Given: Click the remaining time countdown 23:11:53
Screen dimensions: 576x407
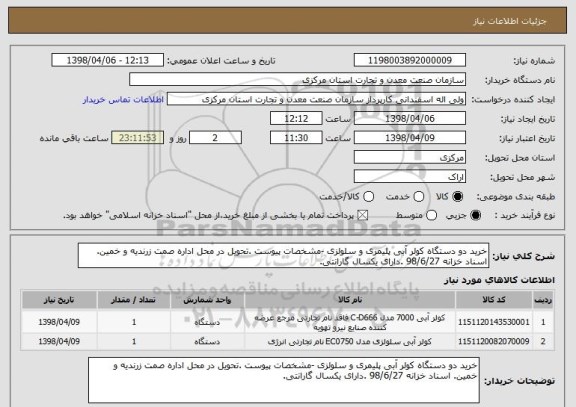Looking at the screenshot, I should 138,138.
